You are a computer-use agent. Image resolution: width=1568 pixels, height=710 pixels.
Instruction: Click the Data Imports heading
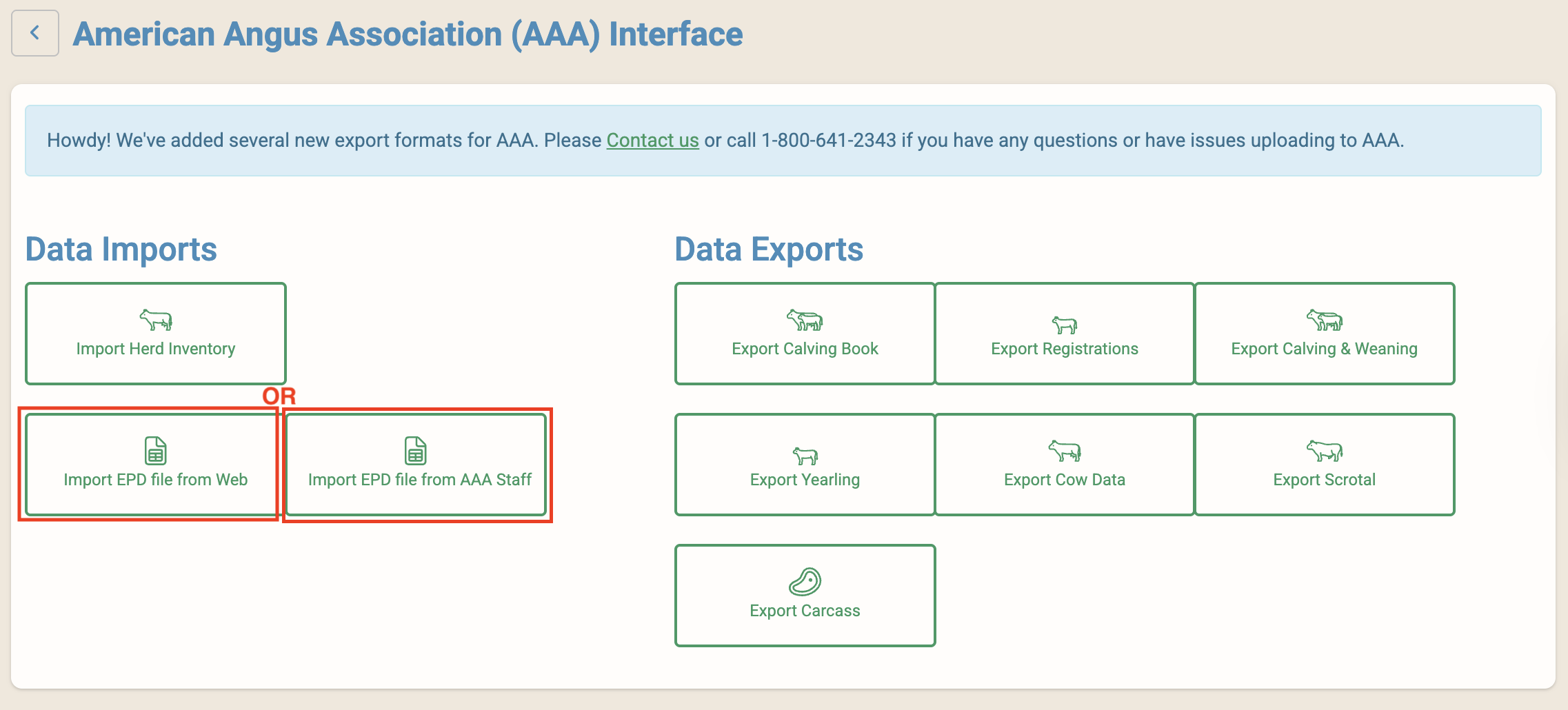121,250
